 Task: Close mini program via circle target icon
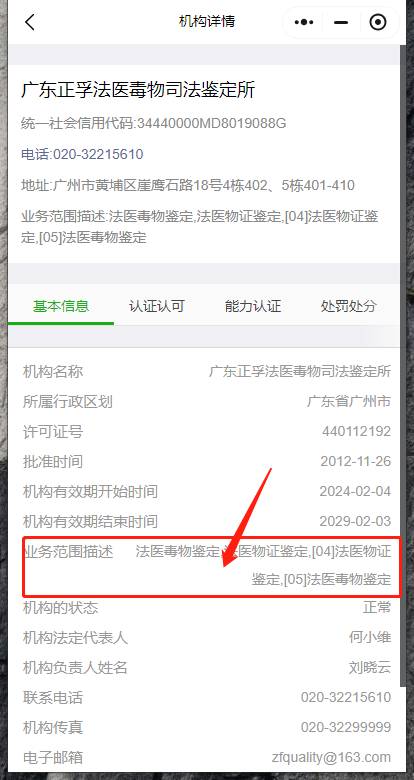tap(378, 22)
